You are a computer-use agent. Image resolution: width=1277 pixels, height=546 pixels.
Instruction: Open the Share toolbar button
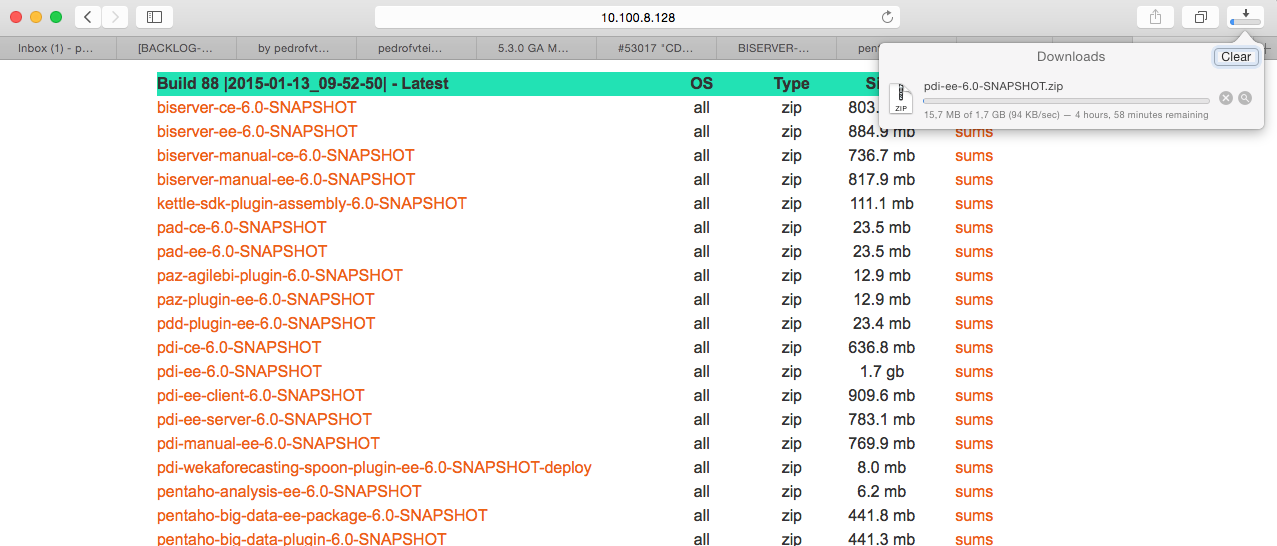pyautogui.click(x=1155, y=17)
